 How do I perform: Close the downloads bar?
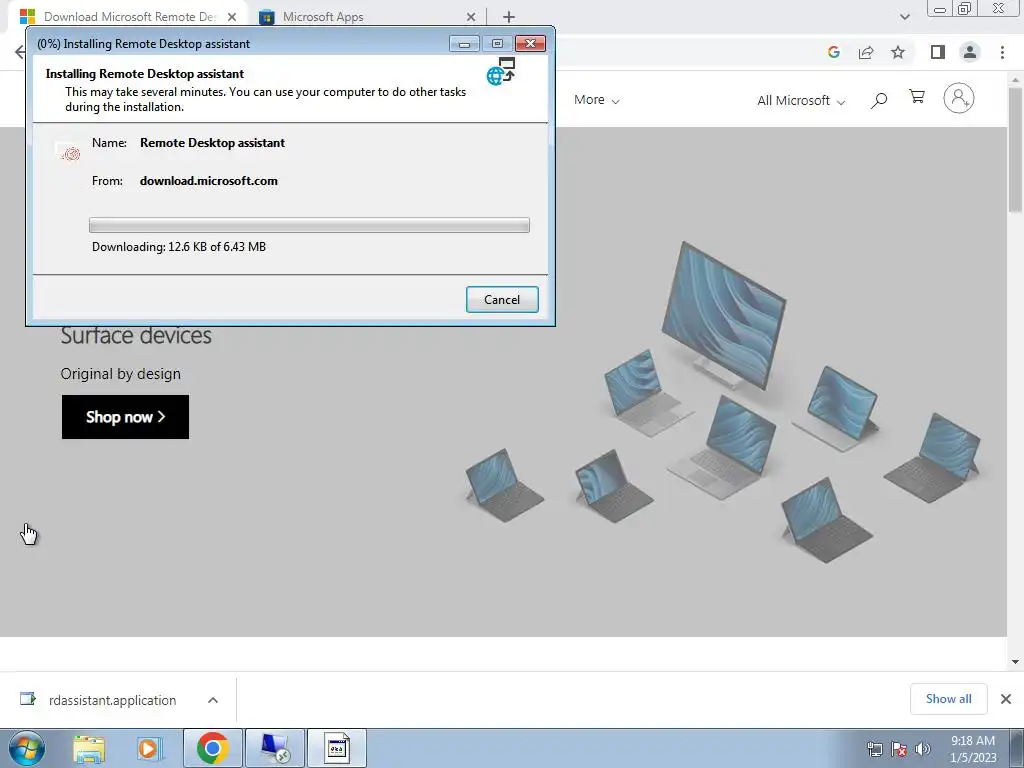(x=1006, y=699)
